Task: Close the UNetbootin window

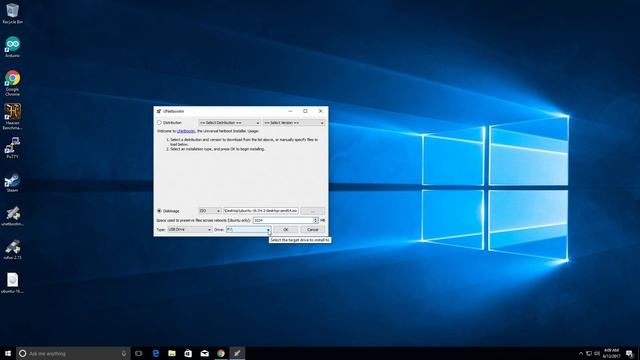Action: 320,111
